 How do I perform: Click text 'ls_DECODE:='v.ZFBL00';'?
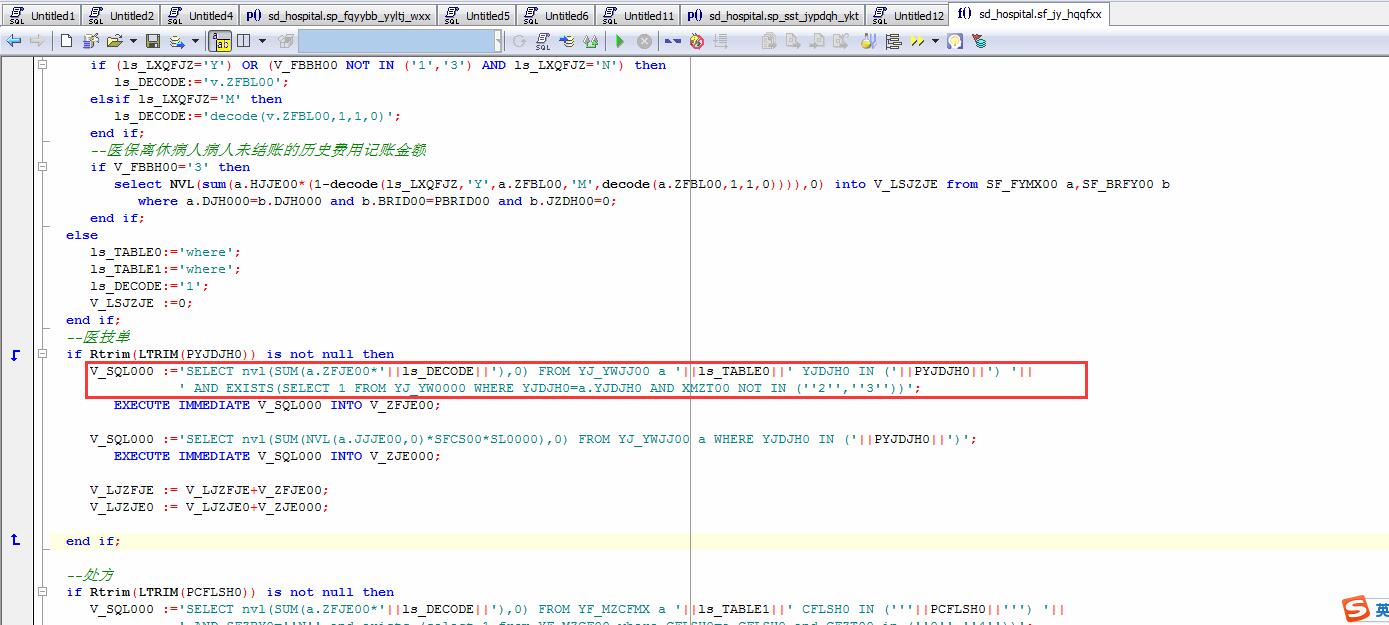click(x=202, y=82)
